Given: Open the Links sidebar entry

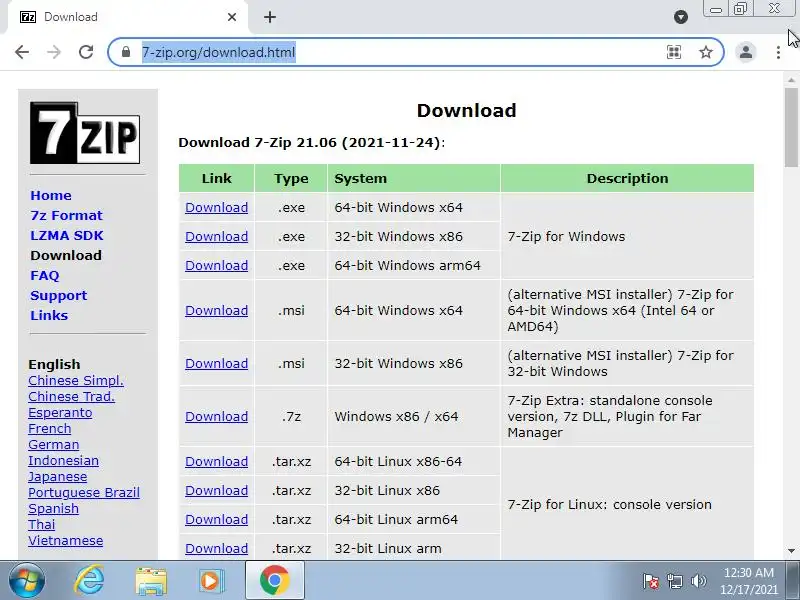Looking at the screenshot, I should coord(48,315).
